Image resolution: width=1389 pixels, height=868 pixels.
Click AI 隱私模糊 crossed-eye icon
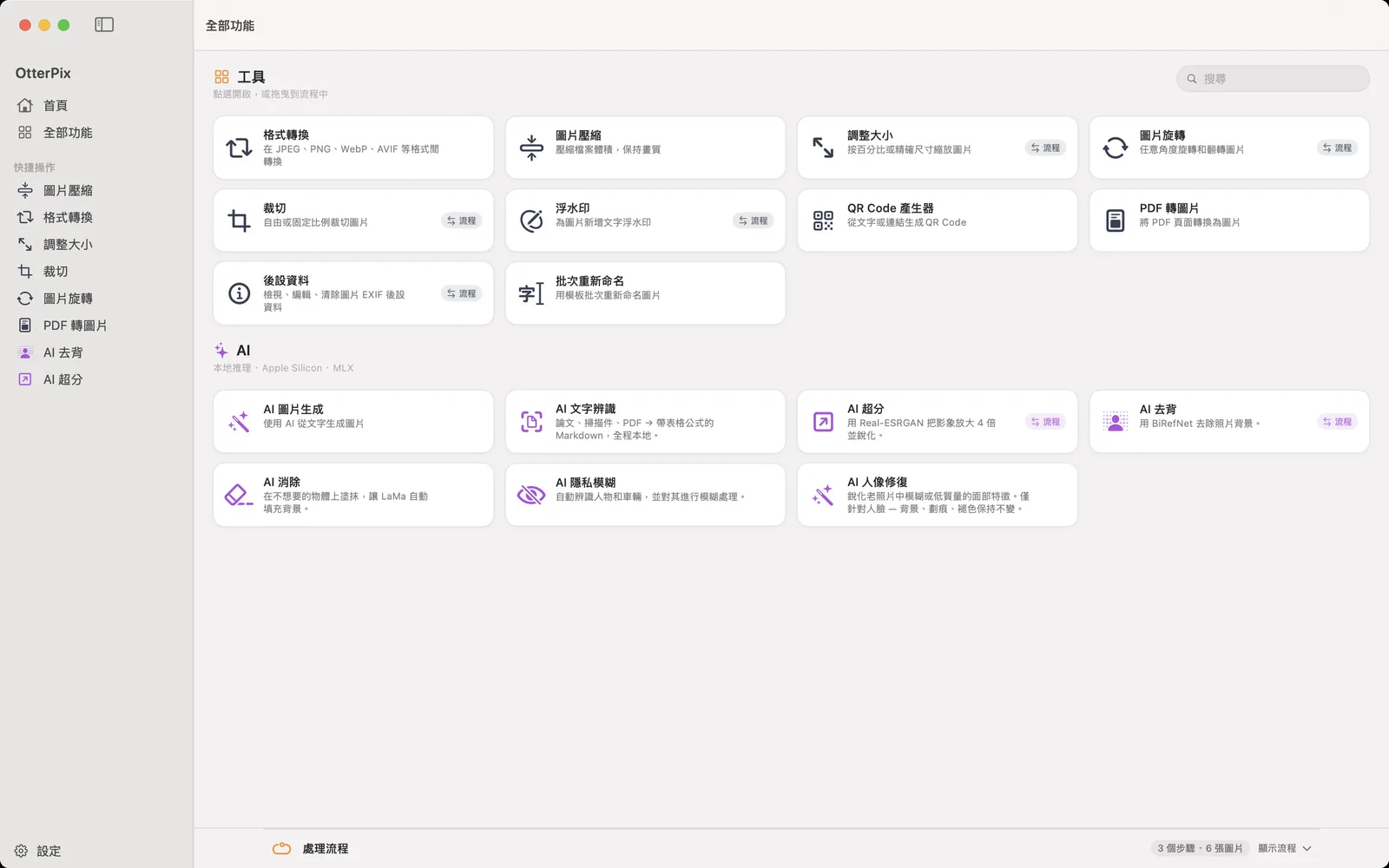(531, 495)
